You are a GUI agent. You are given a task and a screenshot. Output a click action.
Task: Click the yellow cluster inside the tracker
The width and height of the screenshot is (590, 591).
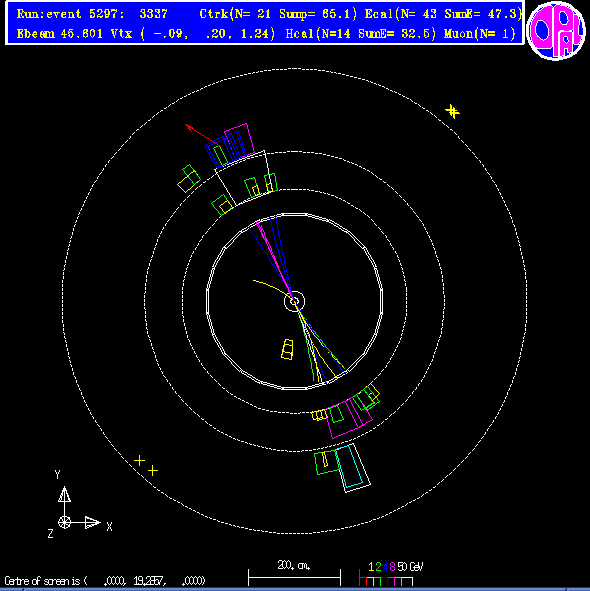(287, 349)
